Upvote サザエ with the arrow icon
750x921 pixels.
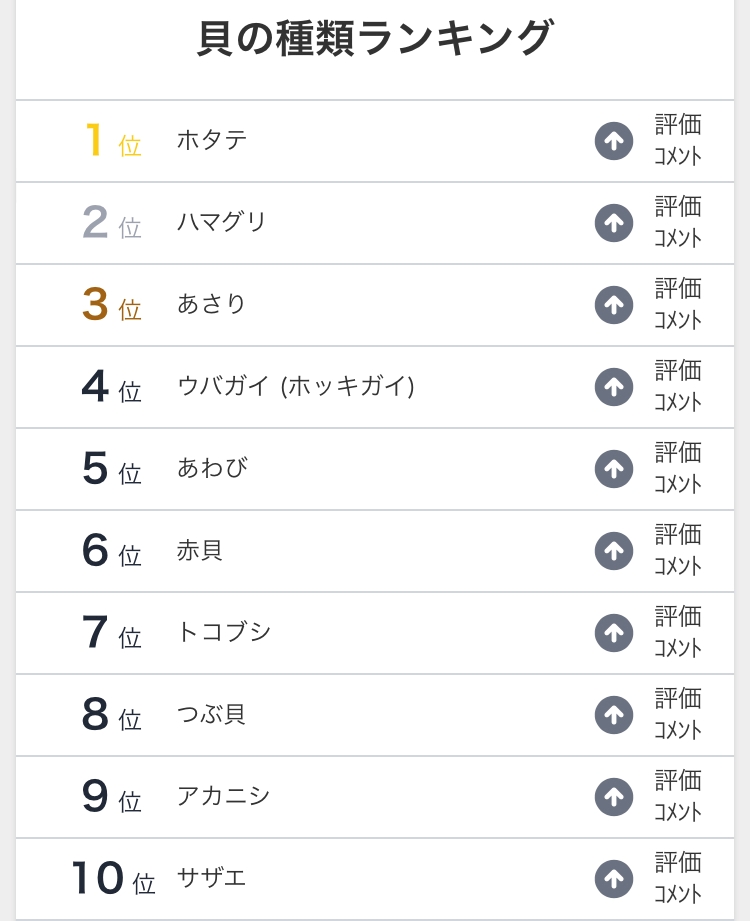coord(614,879)
